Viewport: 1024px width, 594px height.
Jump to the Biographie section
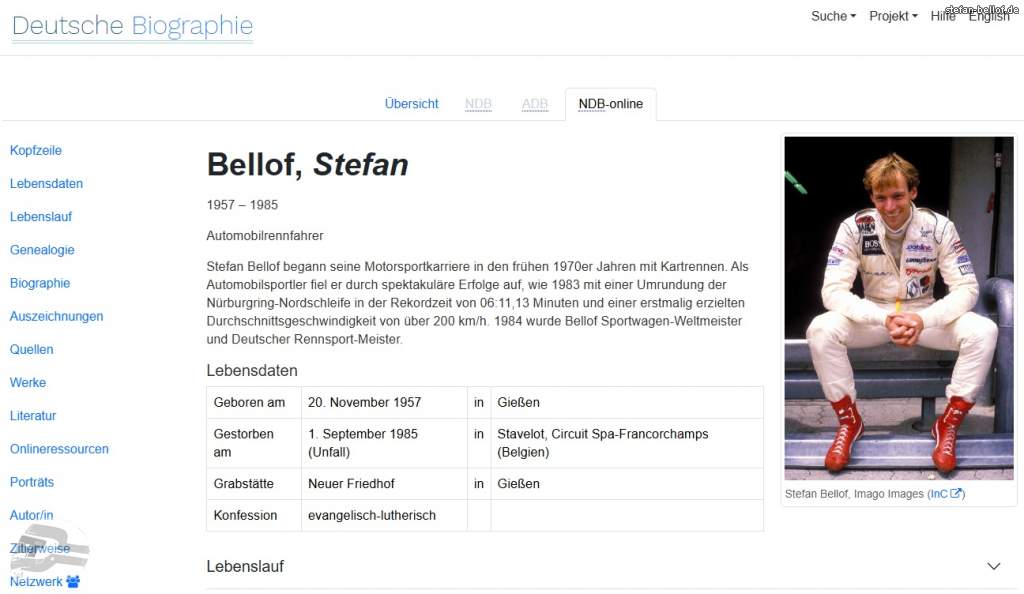tap(40, 283)
